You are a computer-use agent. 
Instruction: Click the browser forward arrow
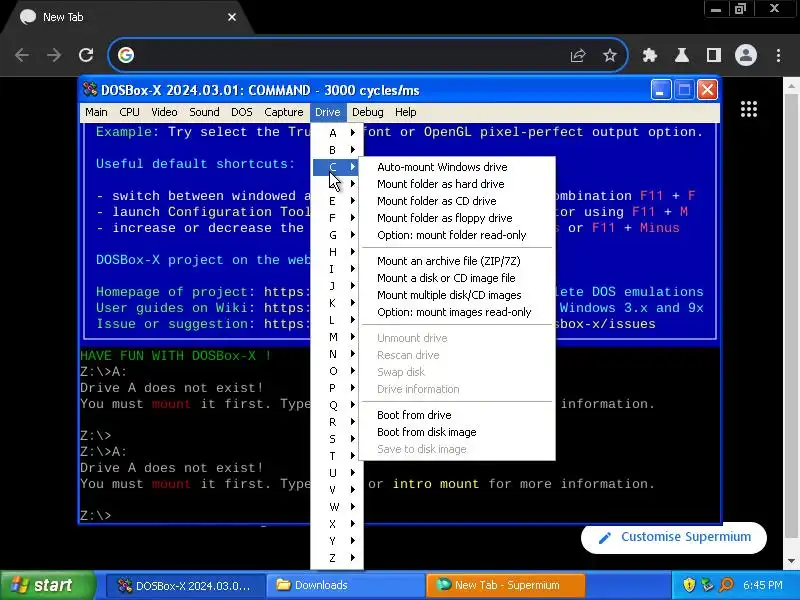coord(54,55)
